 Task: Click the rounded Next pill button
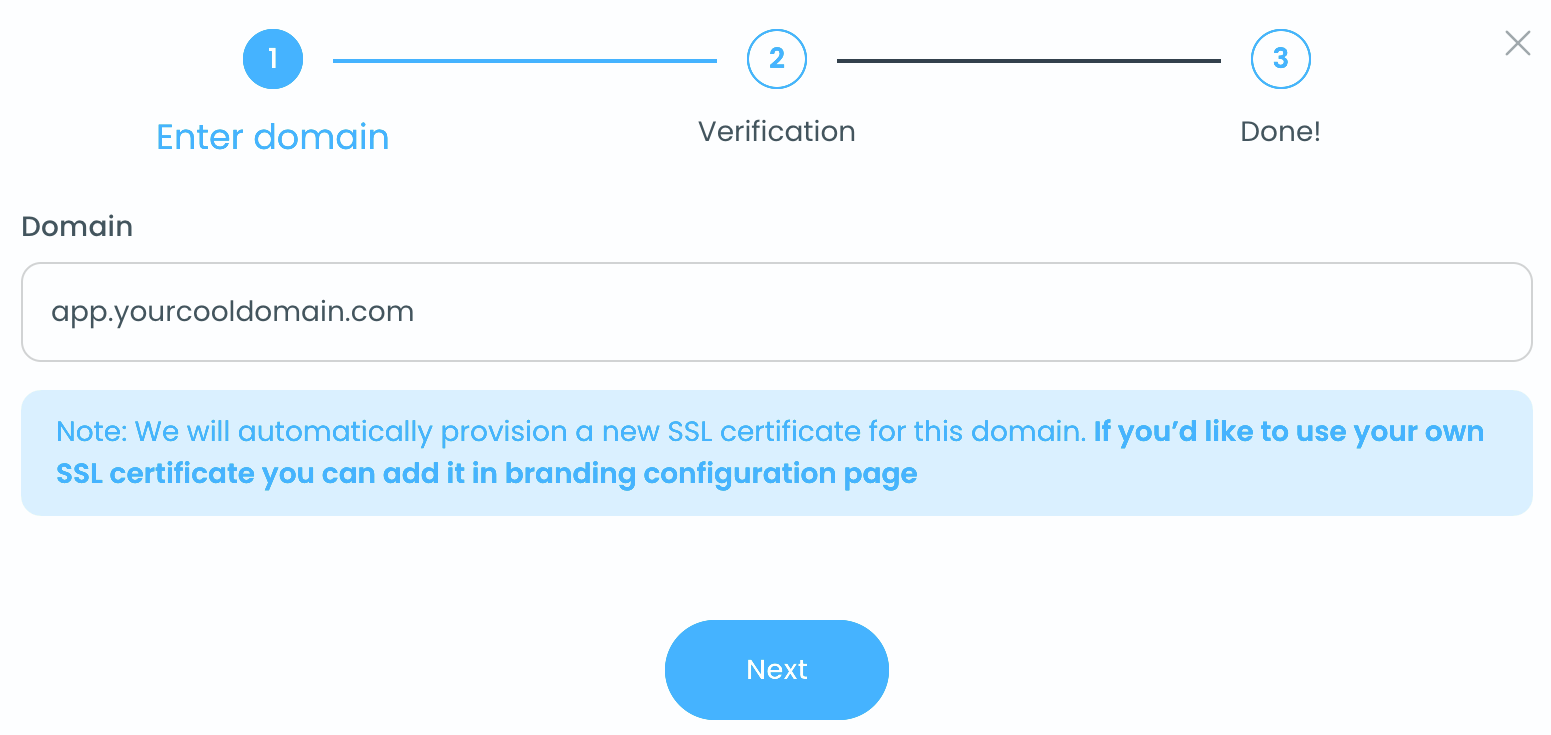[777, 669]
